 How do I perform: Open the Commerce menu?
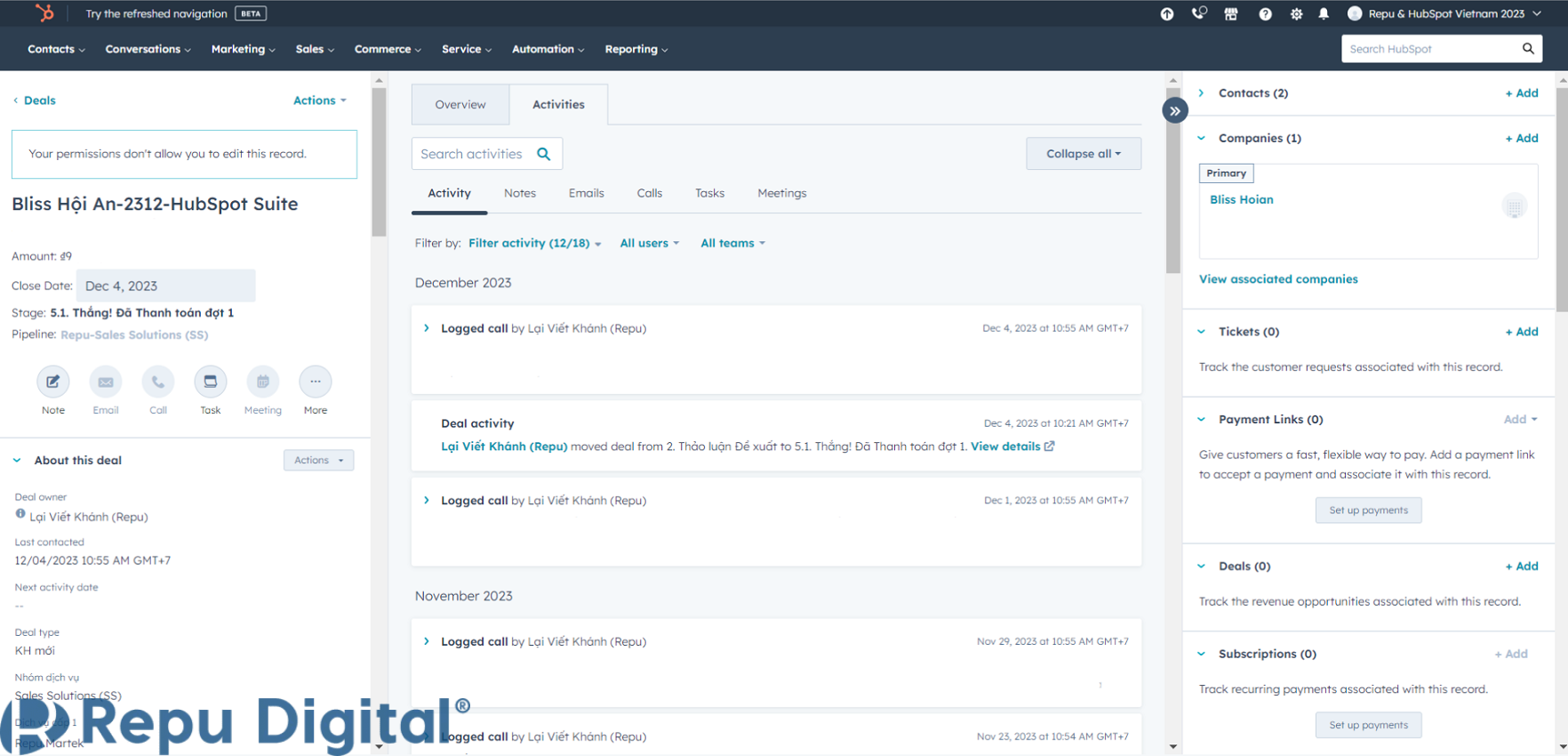pyautogui.click(x=388, y=49)
